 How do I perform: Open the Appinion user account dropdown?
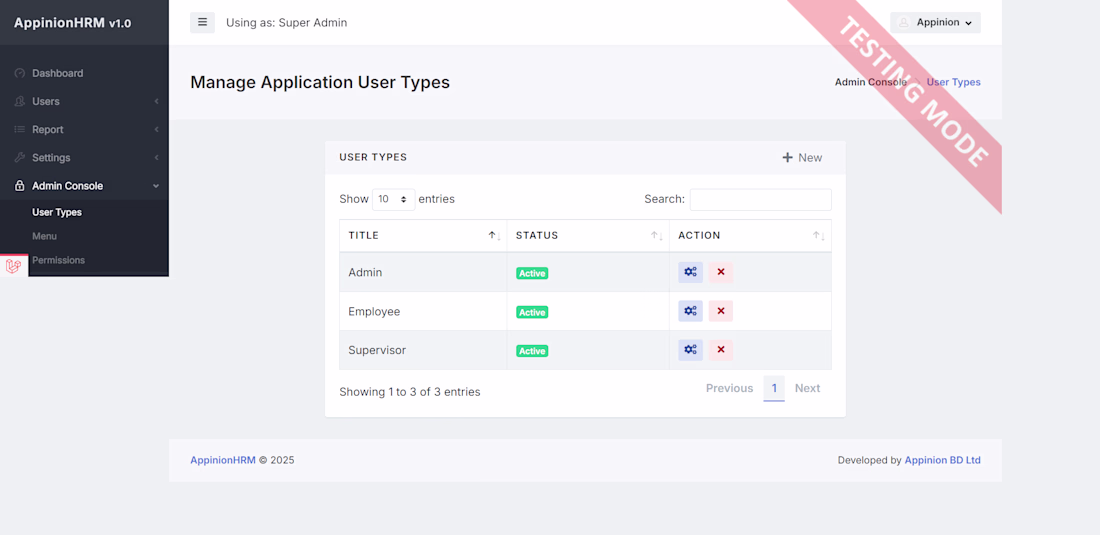[x=935, y=22]
